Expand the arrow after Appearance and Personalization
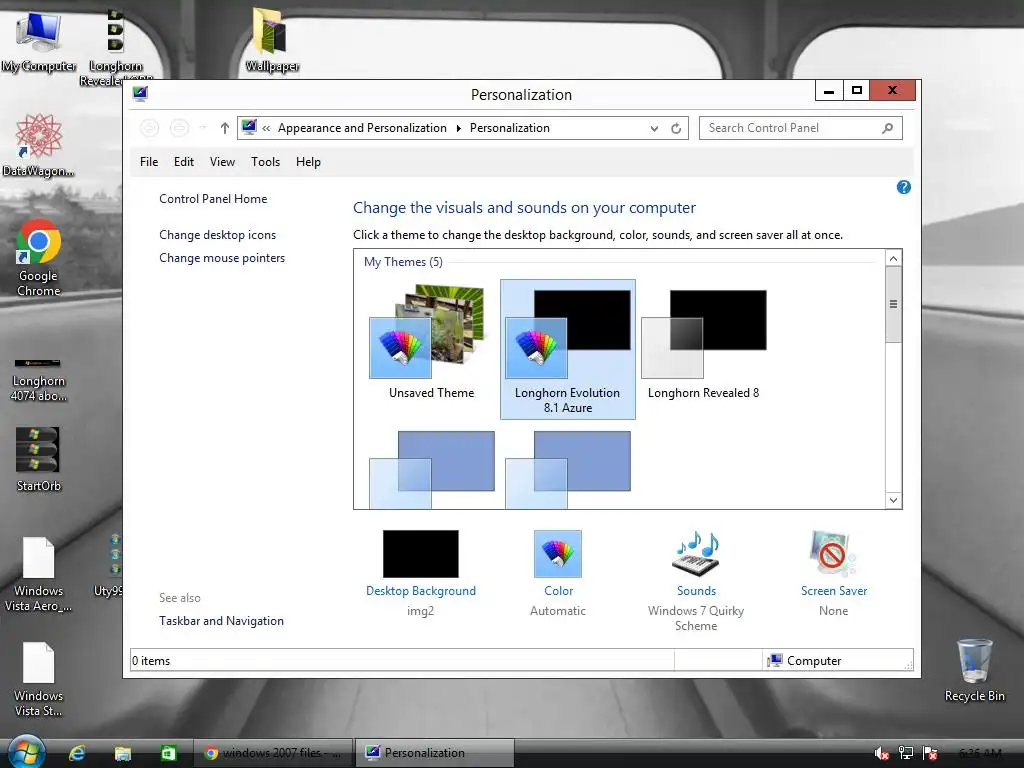This screenshot has height=768, width=1024. [458, 128]
